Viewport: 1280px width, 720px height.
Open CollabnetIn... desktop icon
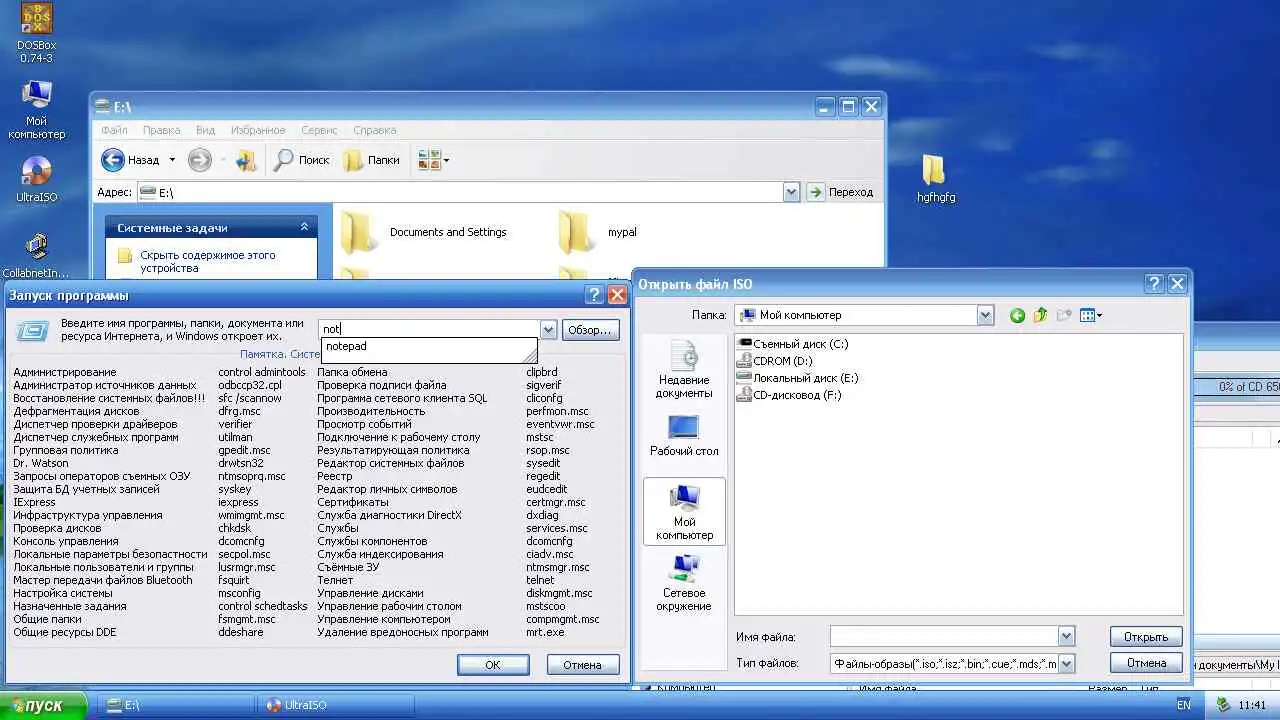[x=36, y=256]
